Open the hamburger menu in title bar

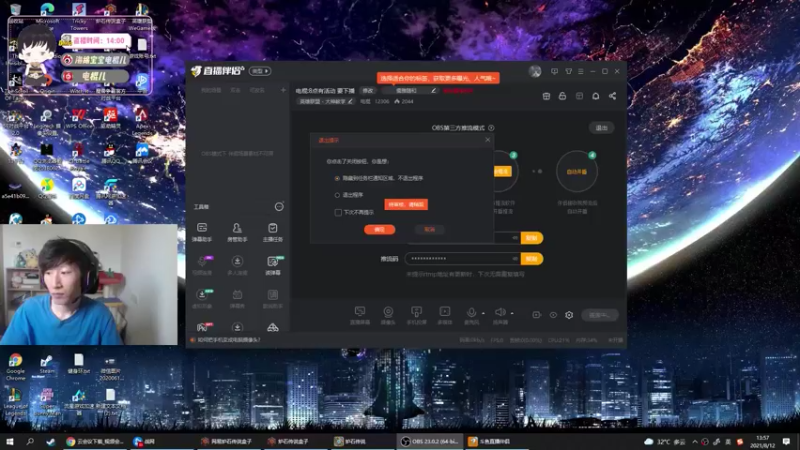(x=581, y=71)
